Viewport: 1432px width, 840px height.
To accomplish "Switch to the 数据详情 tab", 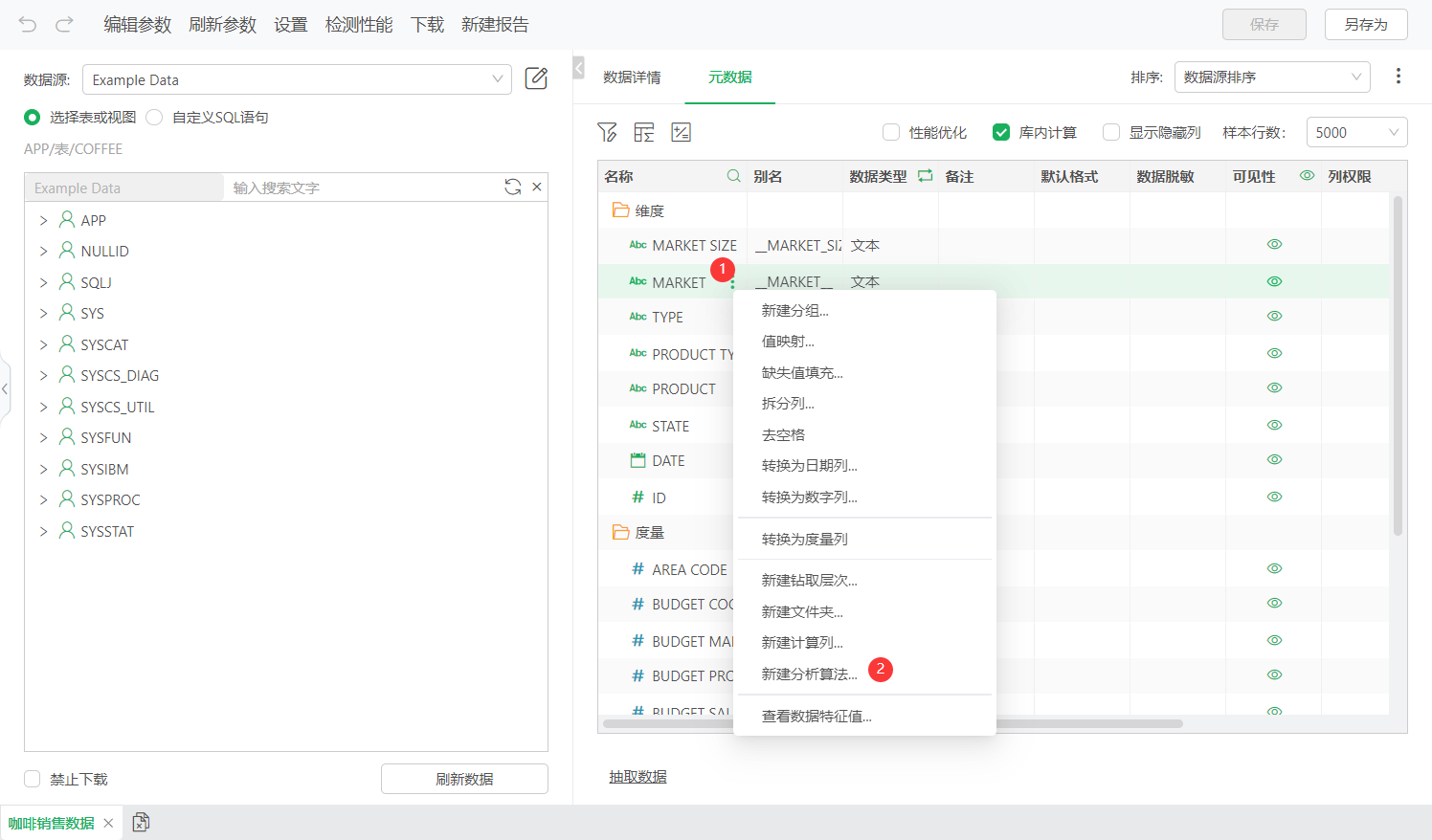I will click(x=632, y=77).
